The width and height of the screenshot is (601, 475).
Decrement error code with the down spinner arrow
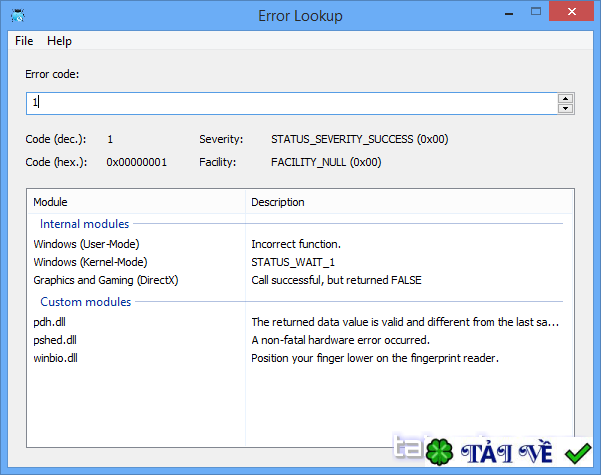tap(565, 108)
